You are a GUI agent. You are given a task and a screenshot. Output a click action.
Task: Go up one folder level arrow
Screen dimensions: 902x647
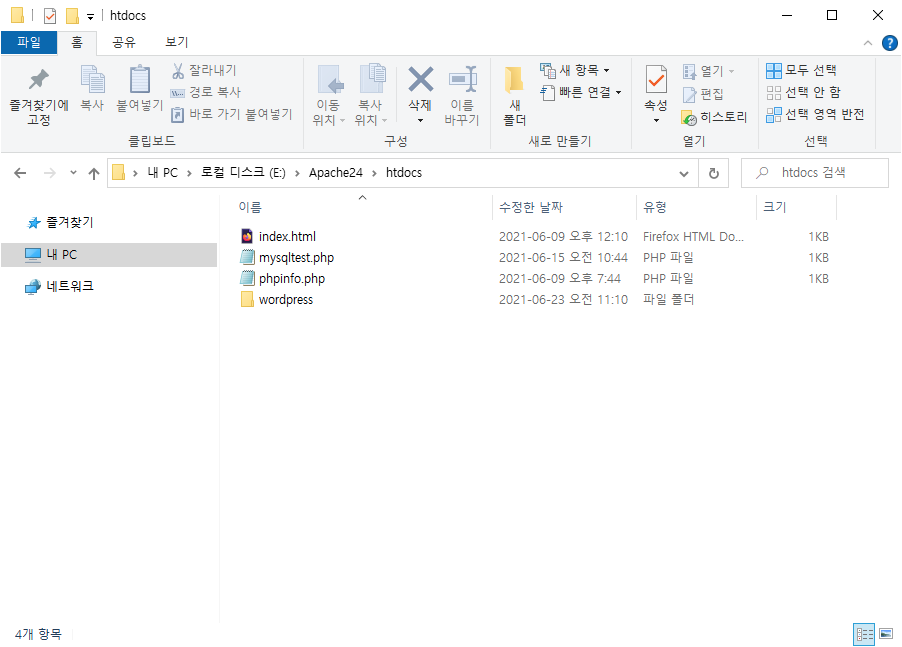tap(94, 173)
